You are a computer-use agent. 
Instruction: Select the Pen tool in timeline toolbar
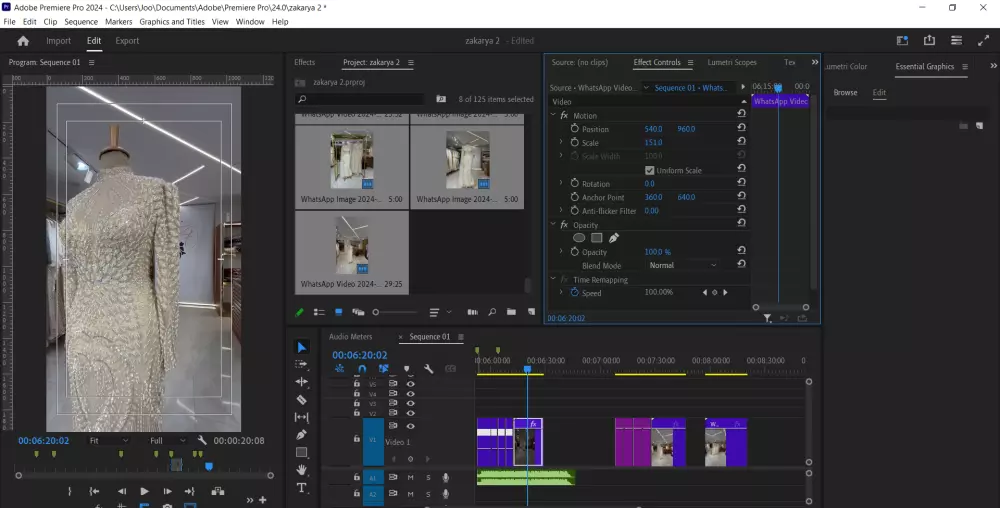point(302,435)
